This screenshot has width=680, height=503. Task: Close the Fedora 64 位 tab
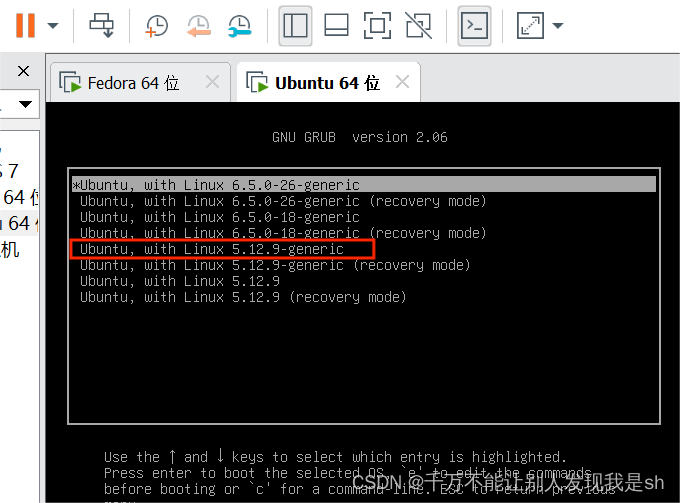[212, 82]
